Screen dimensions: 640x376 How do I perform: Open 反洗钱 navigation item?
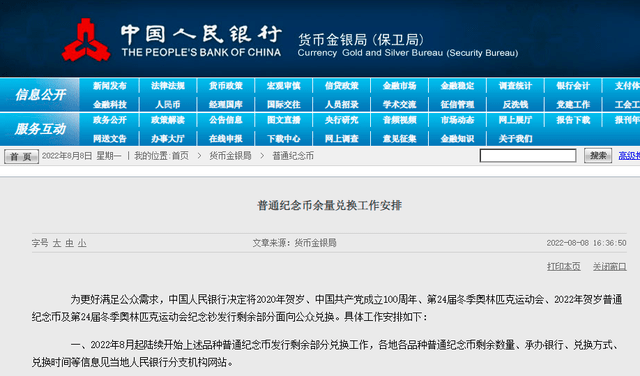[x=516, y=105]
